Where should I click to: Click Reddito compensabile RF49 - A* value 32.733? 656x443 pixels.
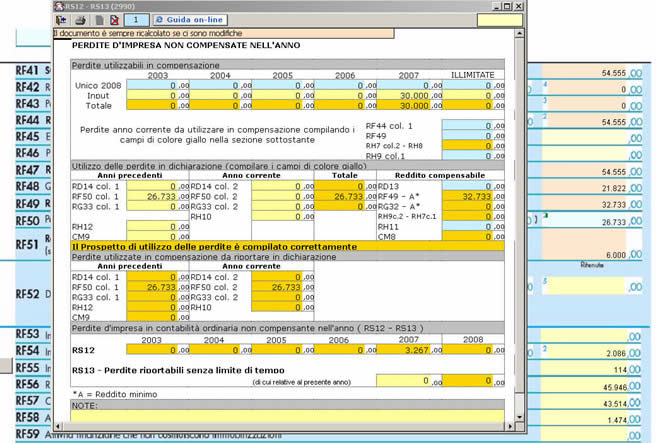pyautogui.click(x=467, y=197)
